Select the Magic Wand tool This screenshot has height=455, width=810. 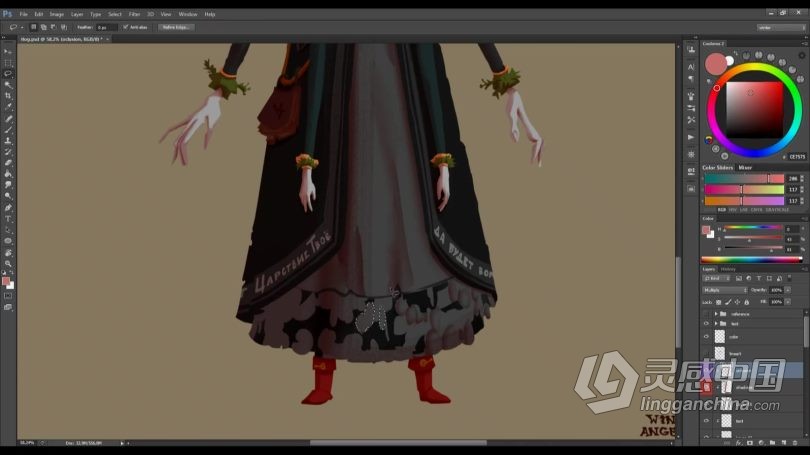tap(8, 85)
